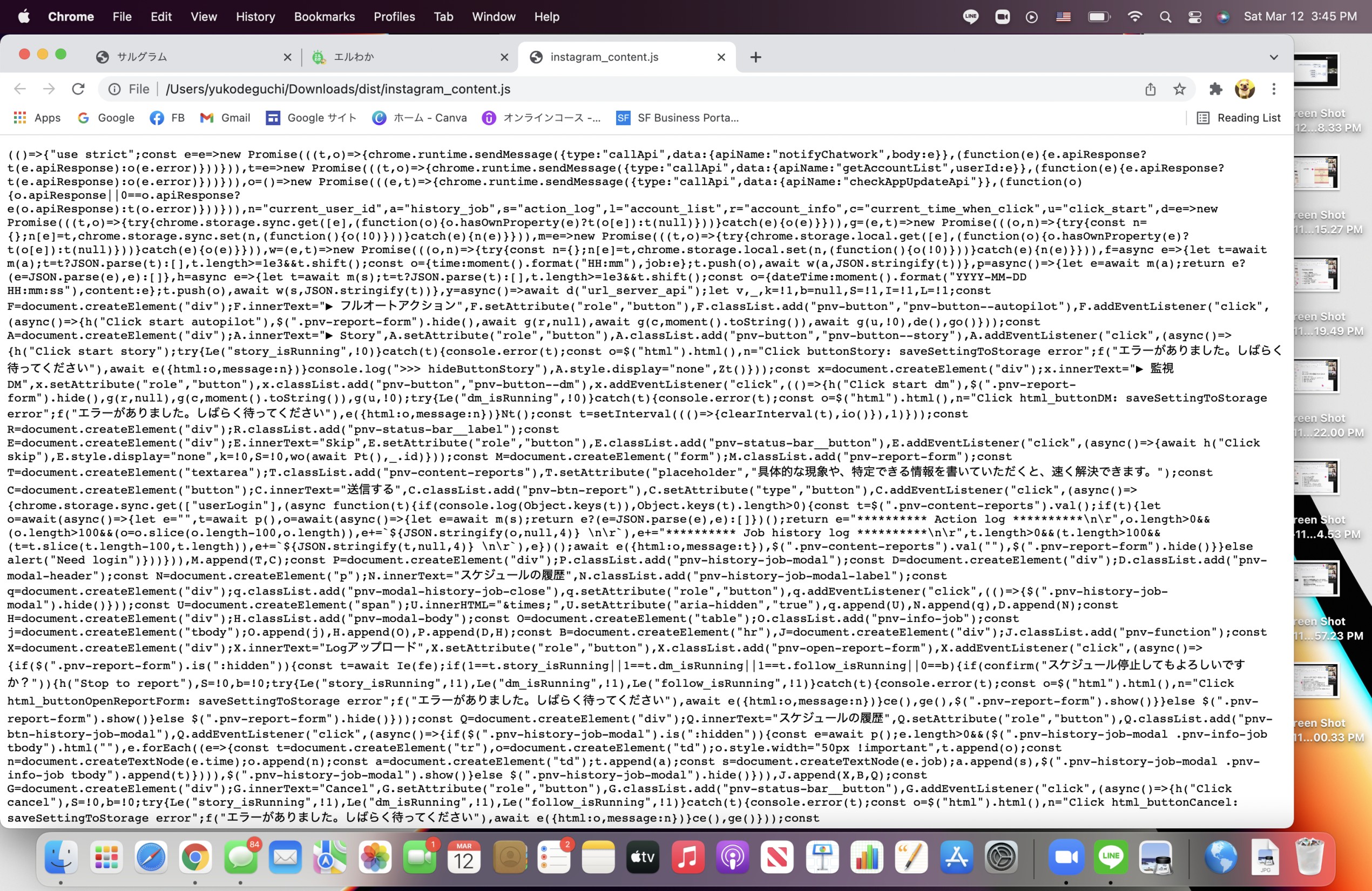1372x891 pixels.
Task: Open a new tab with the plus button
Action: (x=756, y=57)
